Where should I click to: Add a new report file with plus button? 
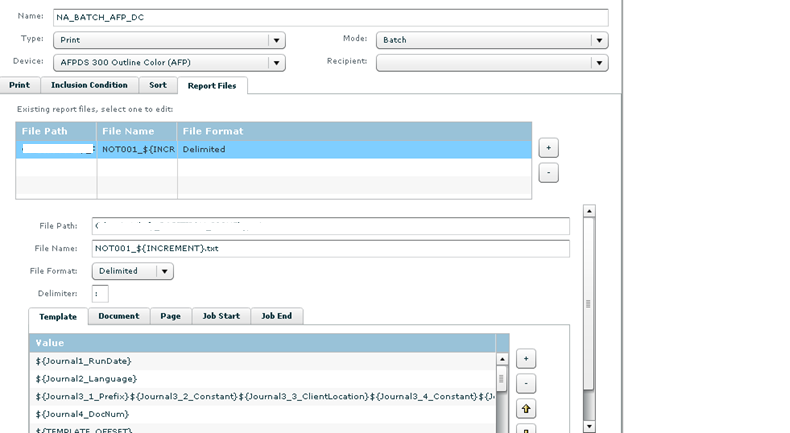pos(548,147)
